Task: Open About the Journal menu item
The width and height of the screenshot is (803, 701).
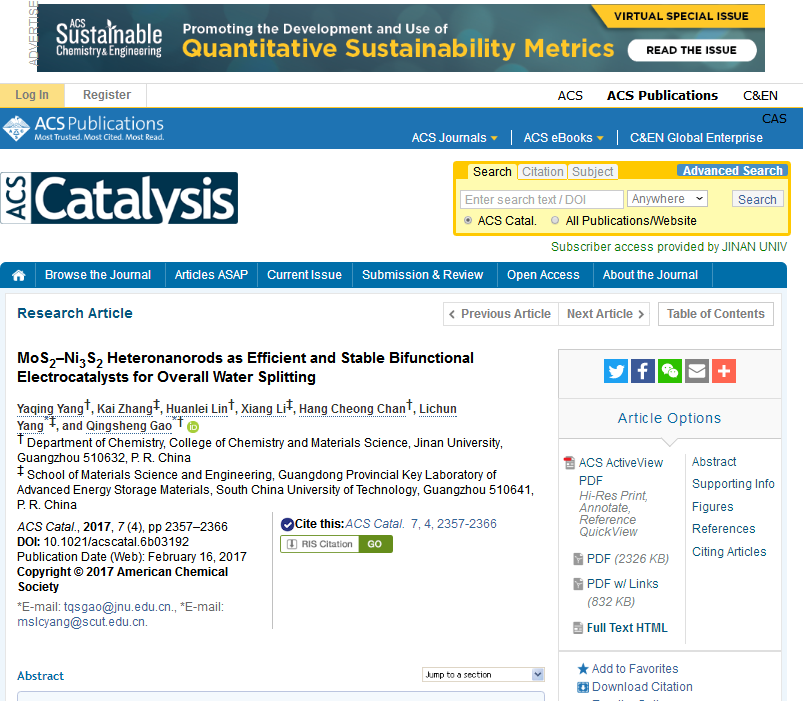Action: (x=650, y=275)
